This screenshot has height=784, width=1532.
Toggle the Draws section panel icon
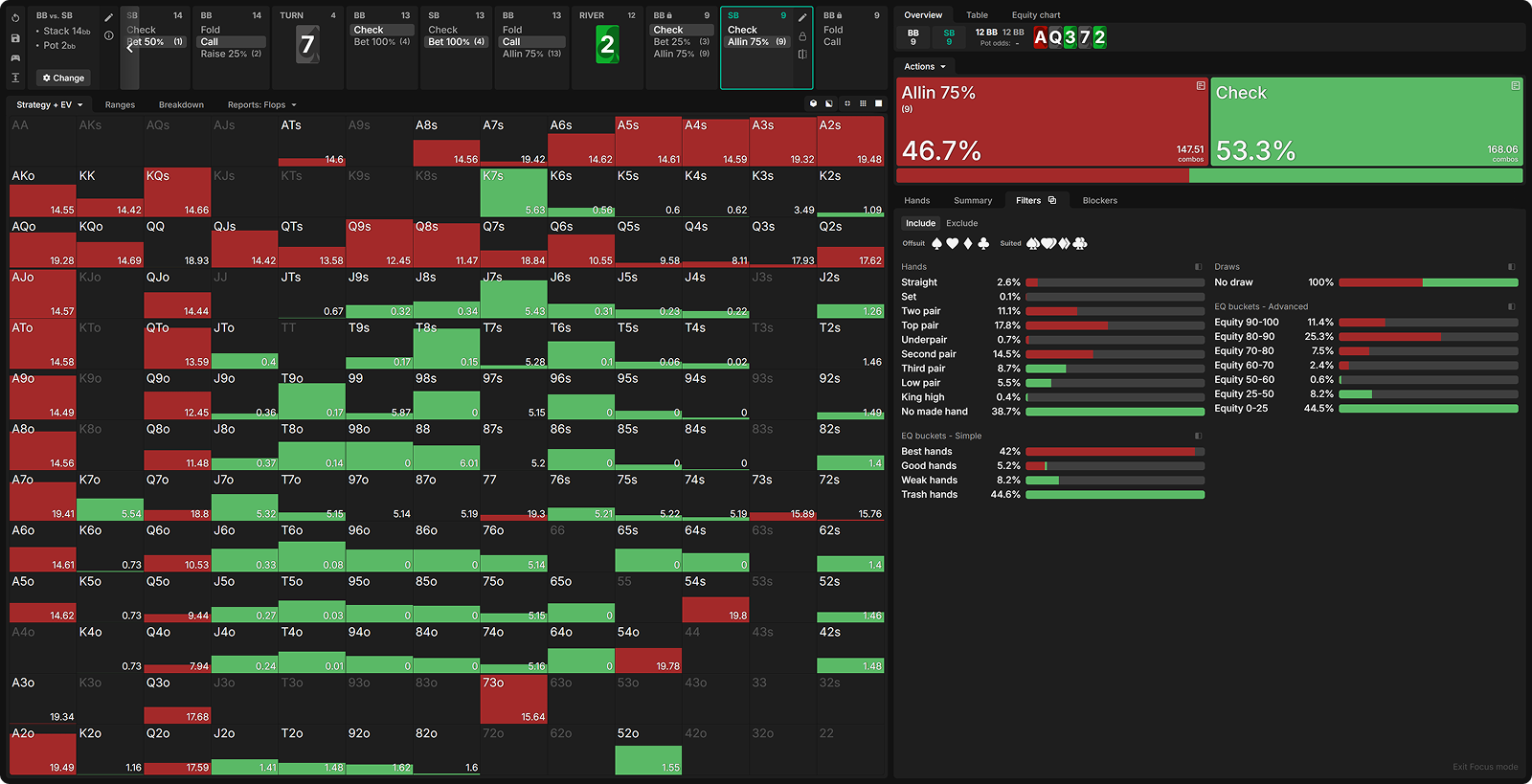coord(1511,267)
